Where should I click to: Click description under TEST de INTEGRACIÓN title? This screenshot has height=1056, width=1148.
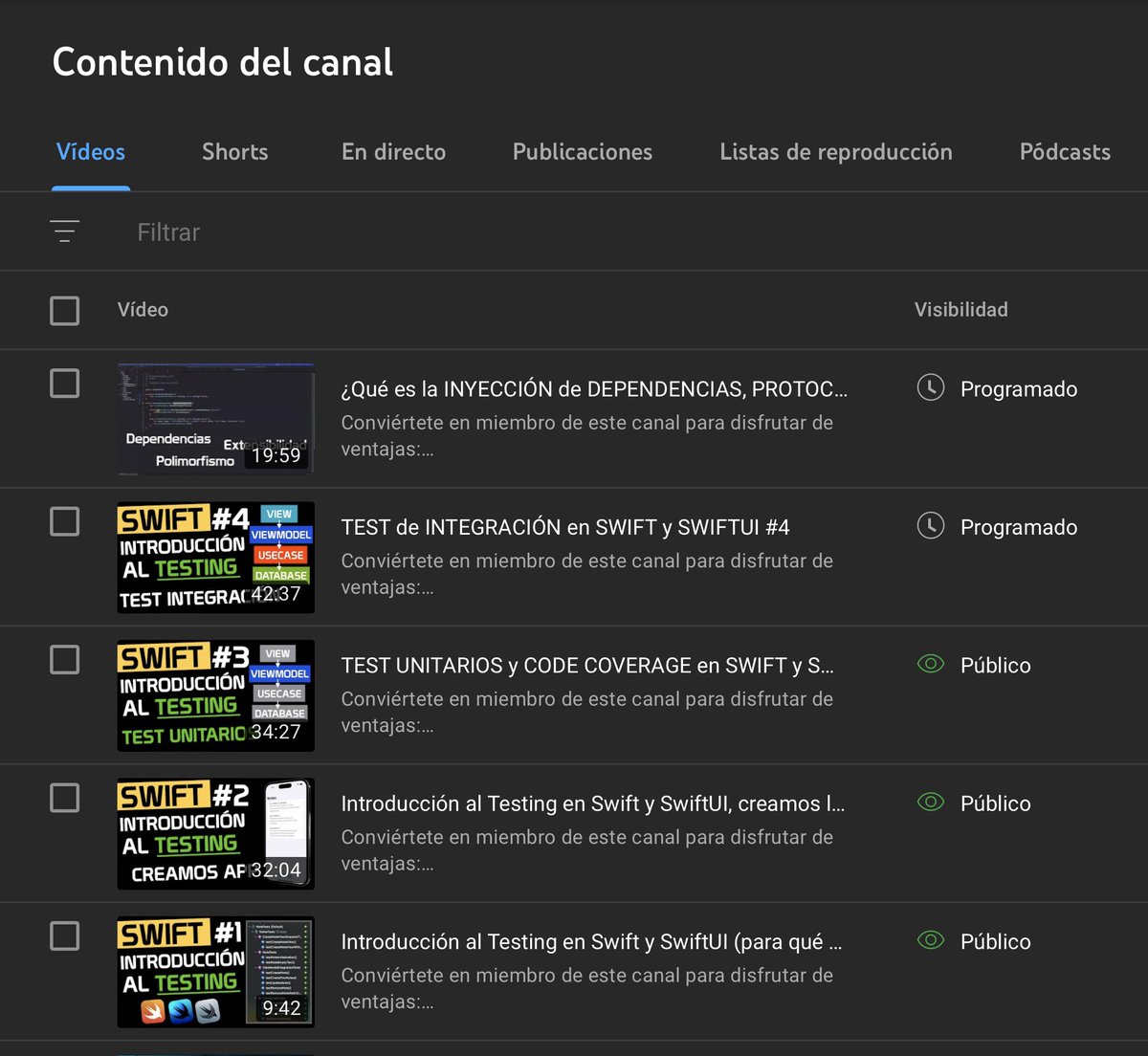[587, 574]
